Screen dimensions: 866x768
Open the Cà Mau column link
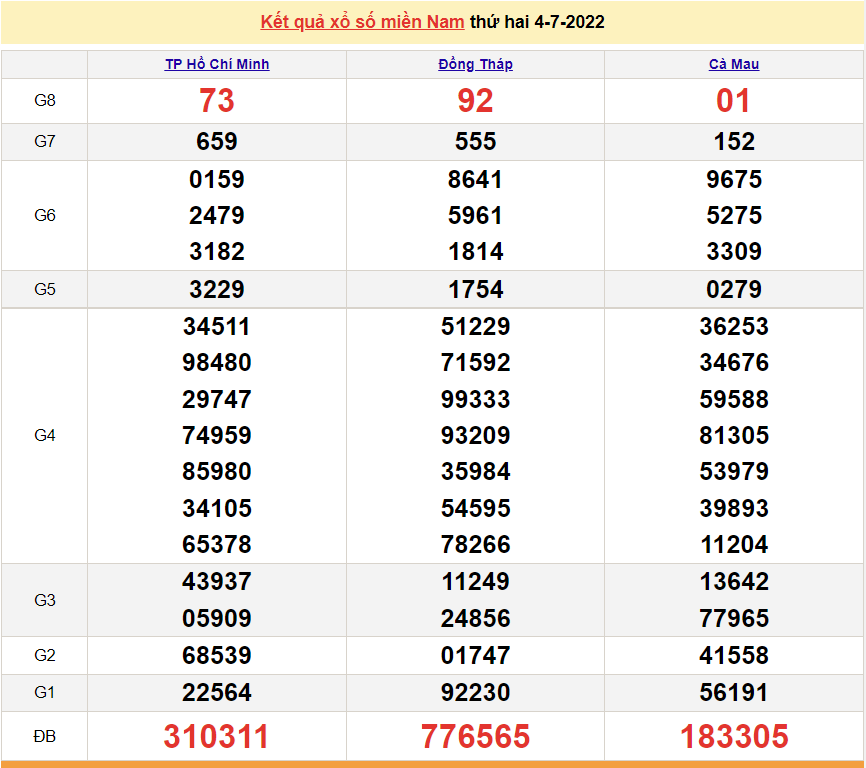coord(734,64)
